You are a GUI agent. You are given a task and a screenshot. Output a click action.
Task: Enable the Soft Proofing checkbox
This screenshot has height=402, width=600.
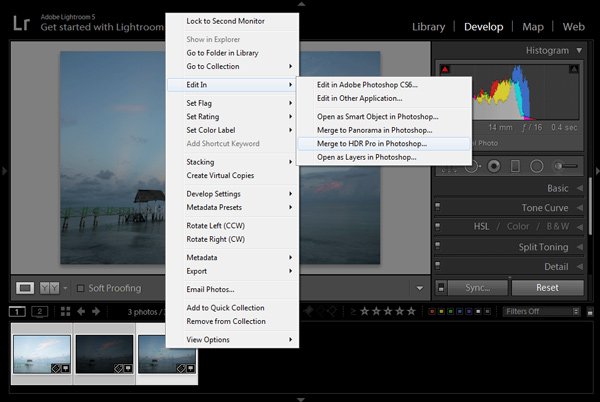point(81,288)
